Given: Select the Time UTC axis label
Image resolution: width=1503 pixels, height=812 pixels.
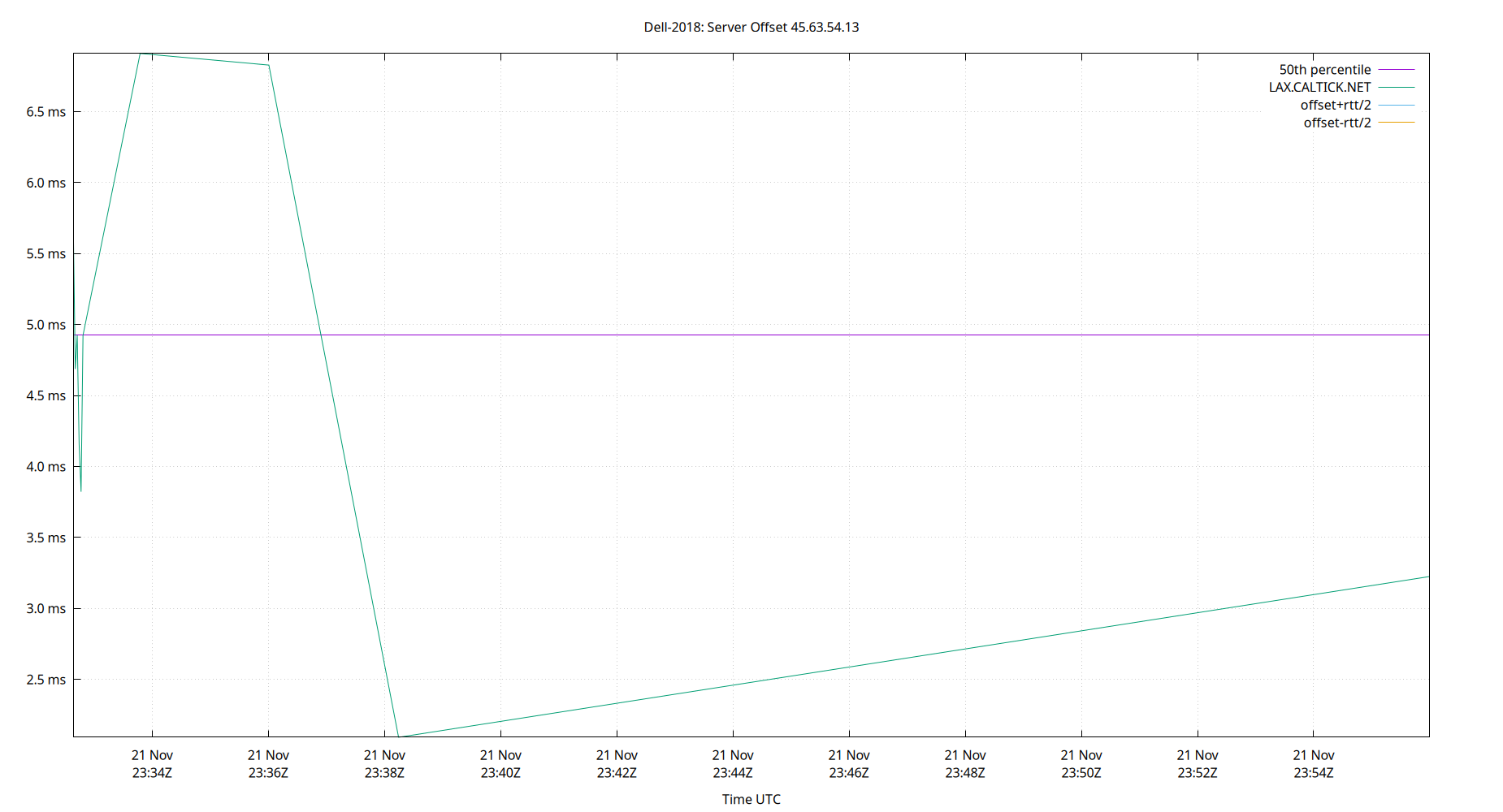Looking at the screenshot, I should pos(749,799).
